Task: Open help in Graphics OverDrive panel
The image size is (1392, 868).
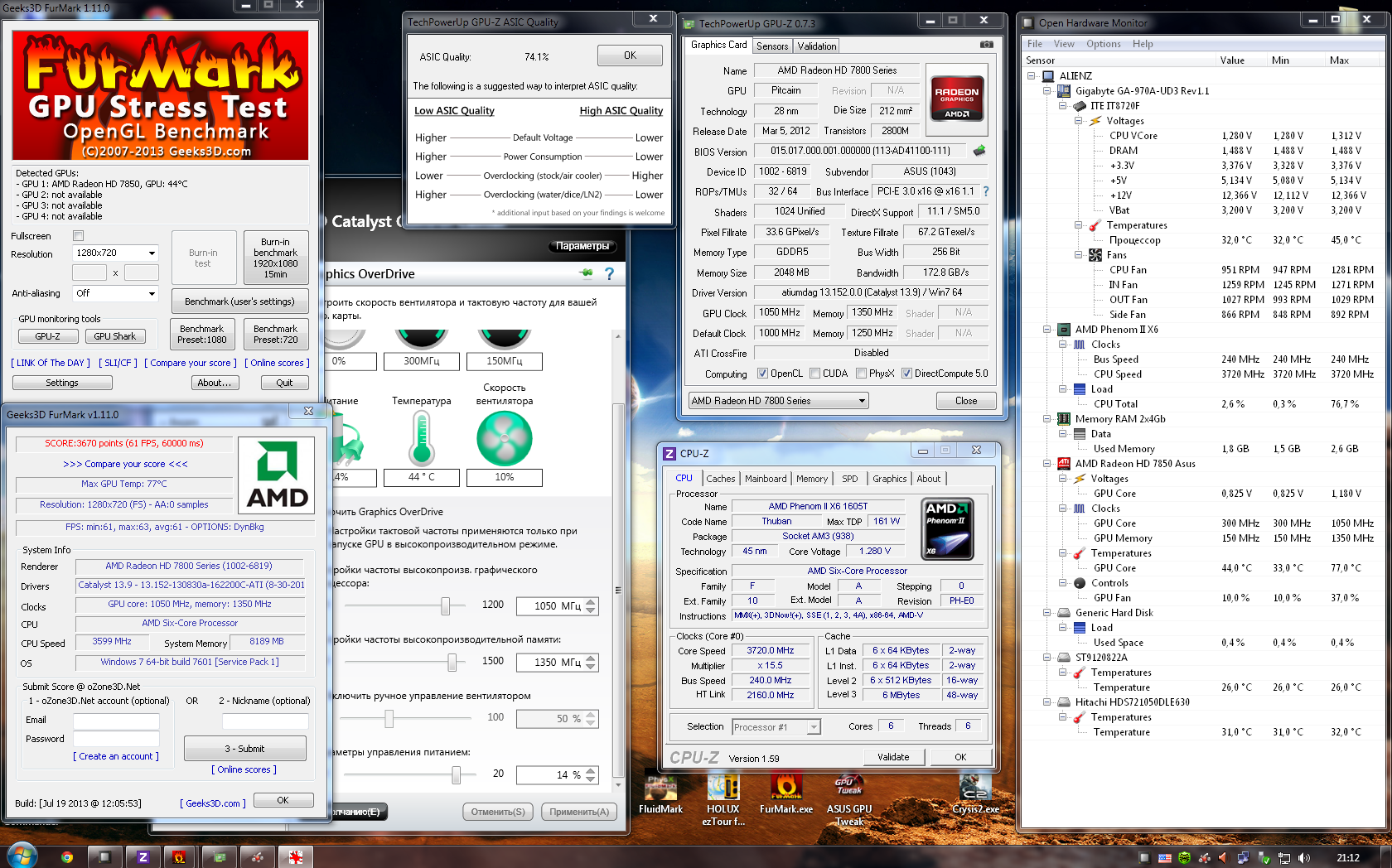Action: (610, 274)
